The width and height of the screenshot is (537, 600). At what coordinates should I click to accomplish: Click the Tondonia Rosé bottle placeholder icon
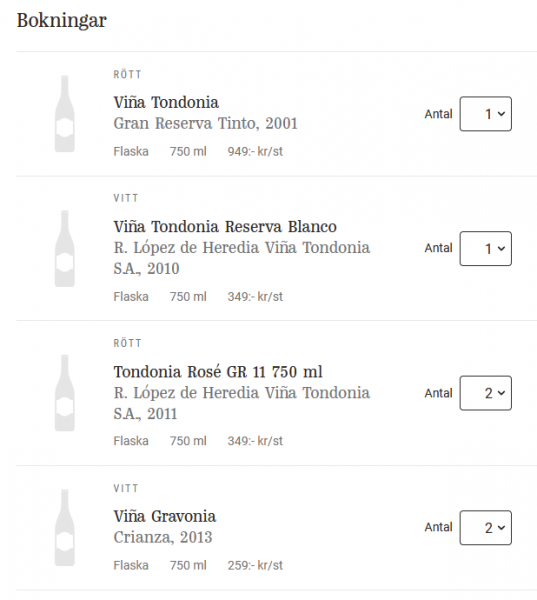(65, 393)
